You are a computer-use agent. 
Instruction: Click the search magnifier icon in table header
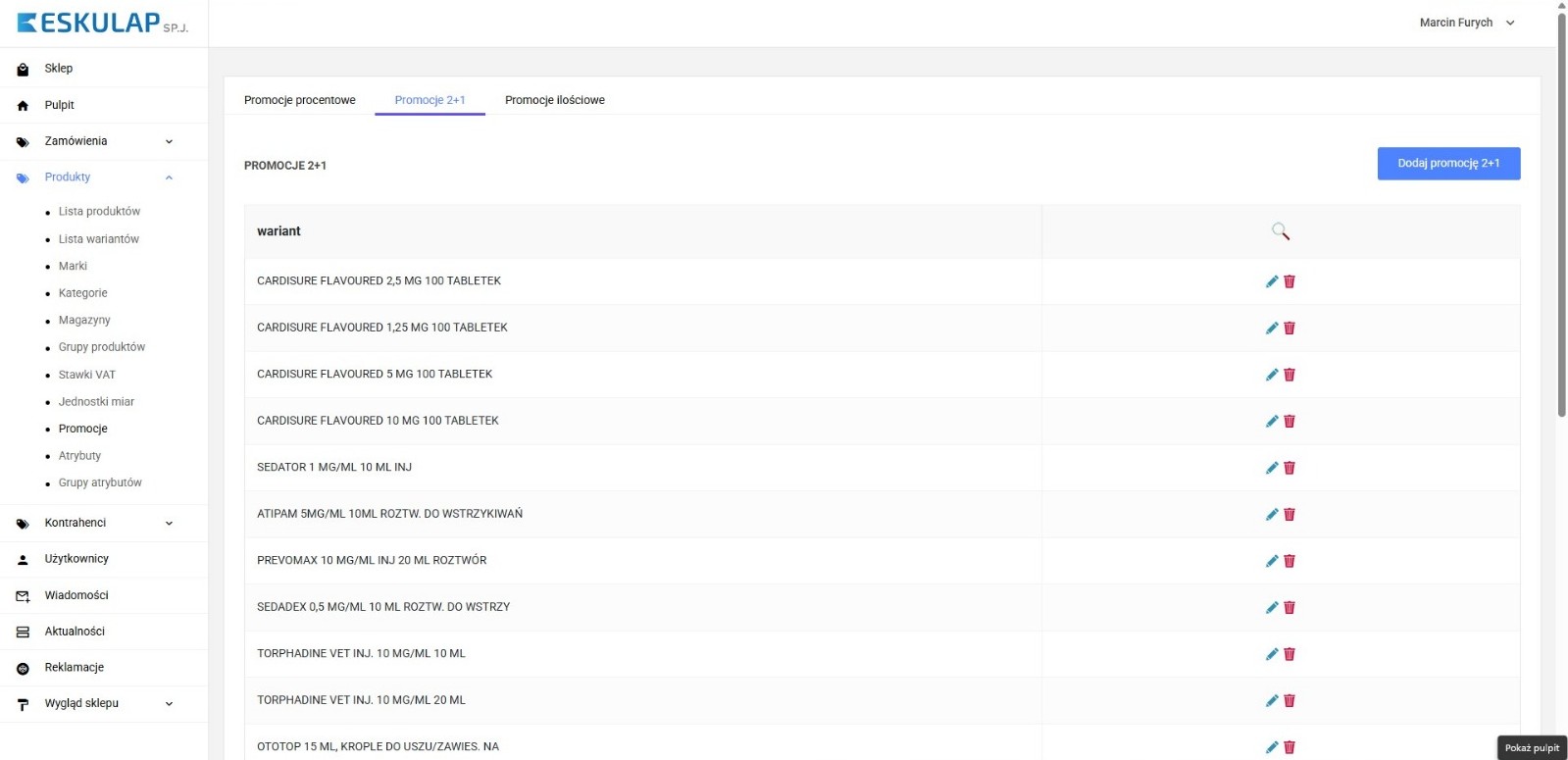1280,231
